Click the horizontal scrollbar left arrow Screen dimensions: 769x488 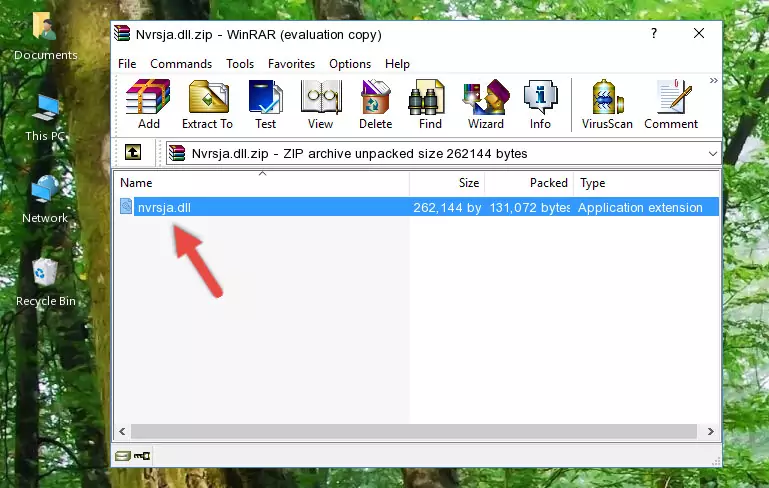click(122, 432)
